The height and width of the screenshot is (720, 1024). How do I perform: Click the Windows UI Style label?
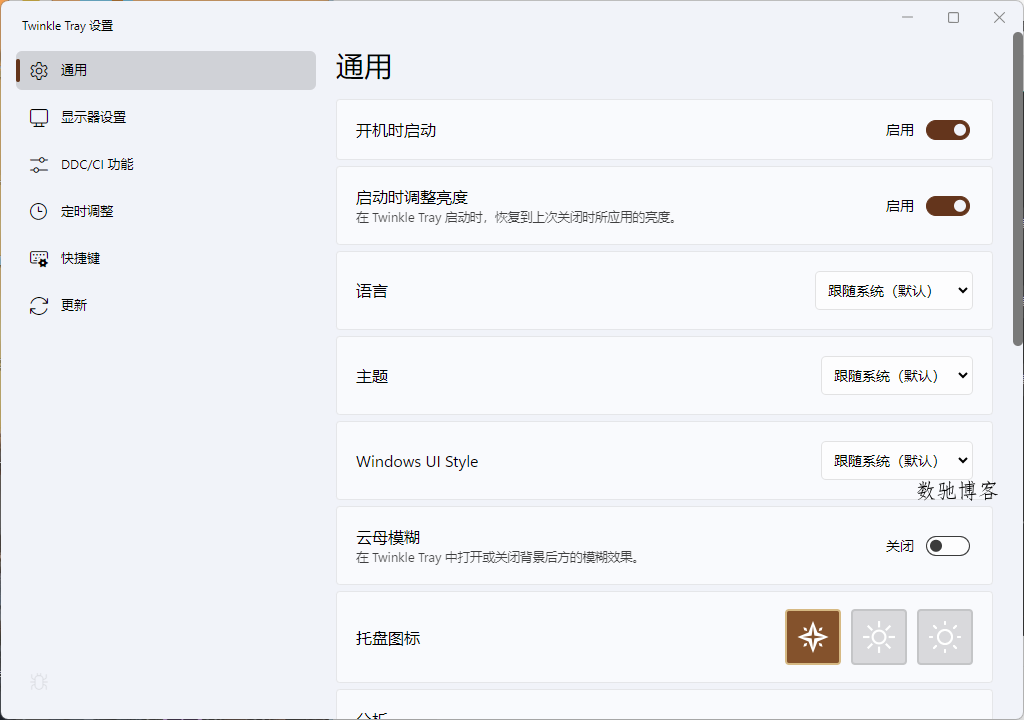pyautogui.click(x=417, y=462)
